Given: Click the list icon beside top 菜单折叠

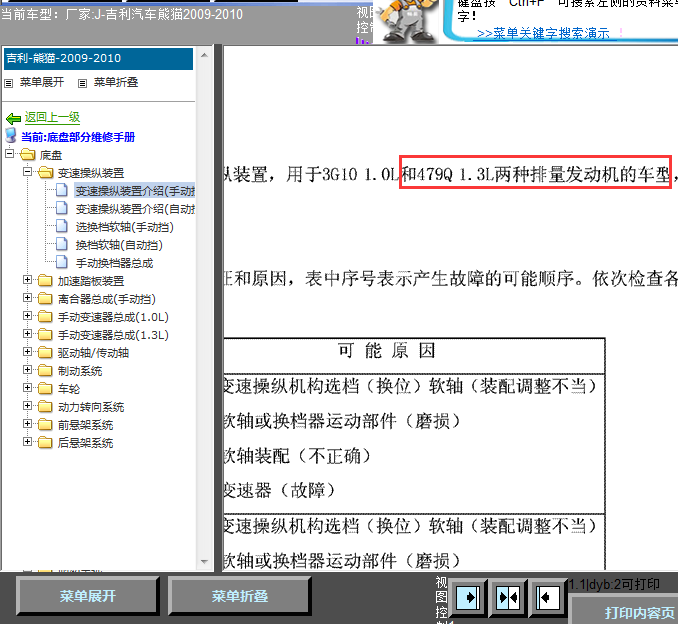Looking at the screenshot, I should [83, 83].
